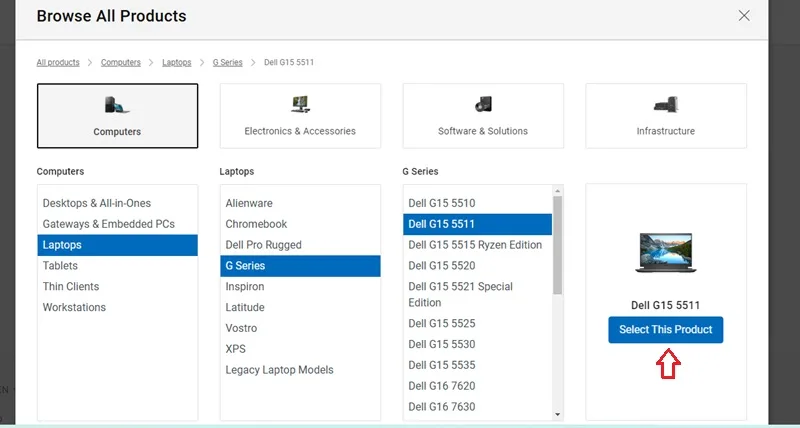Click the Electronics & Accessories monitor icon

tap(300, 104)
